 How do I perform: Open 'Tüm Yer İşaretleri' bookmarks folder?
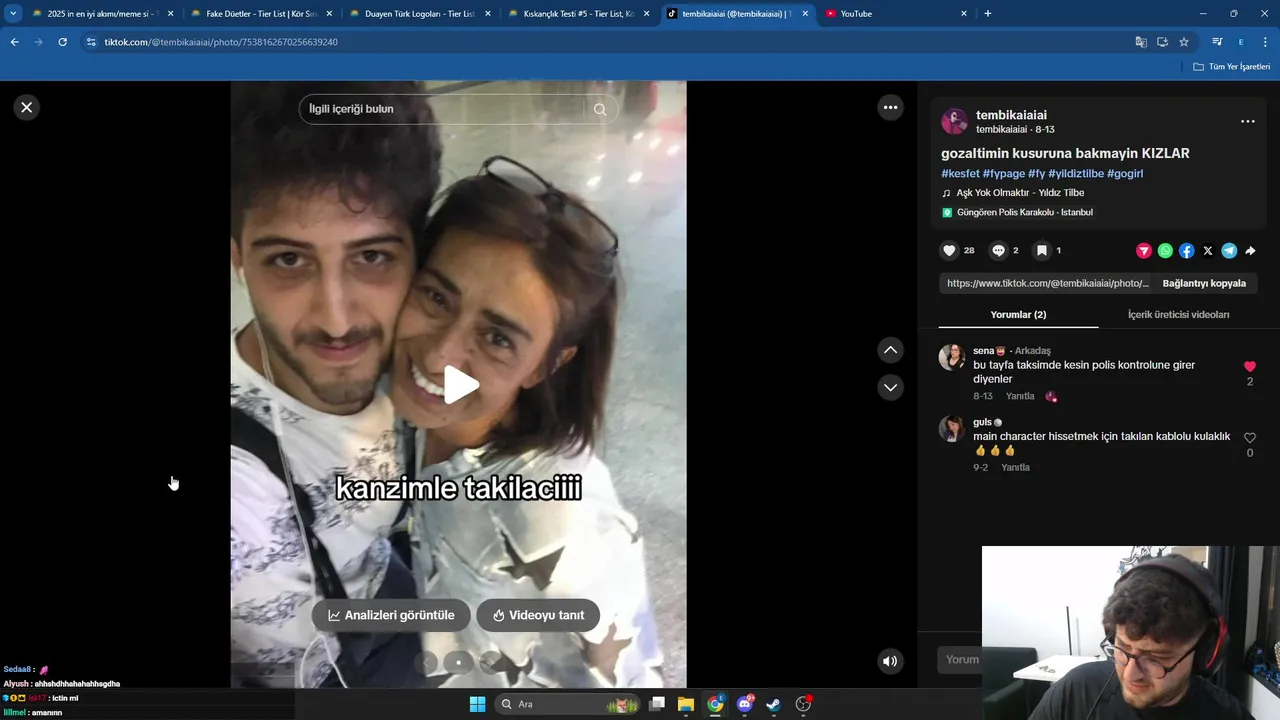coord(1232,67)
